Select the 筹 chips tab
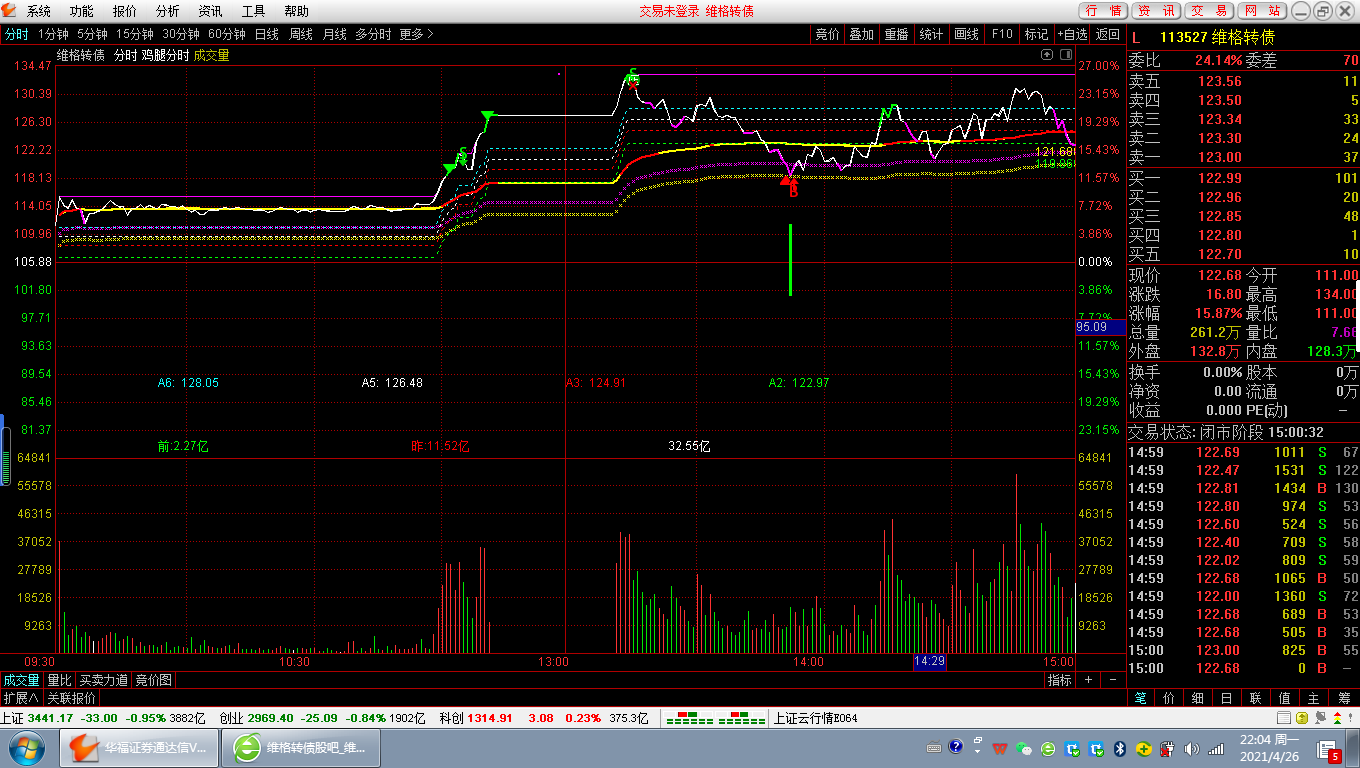This screenshot has width=1360, height=768. tap(1344, 698)
